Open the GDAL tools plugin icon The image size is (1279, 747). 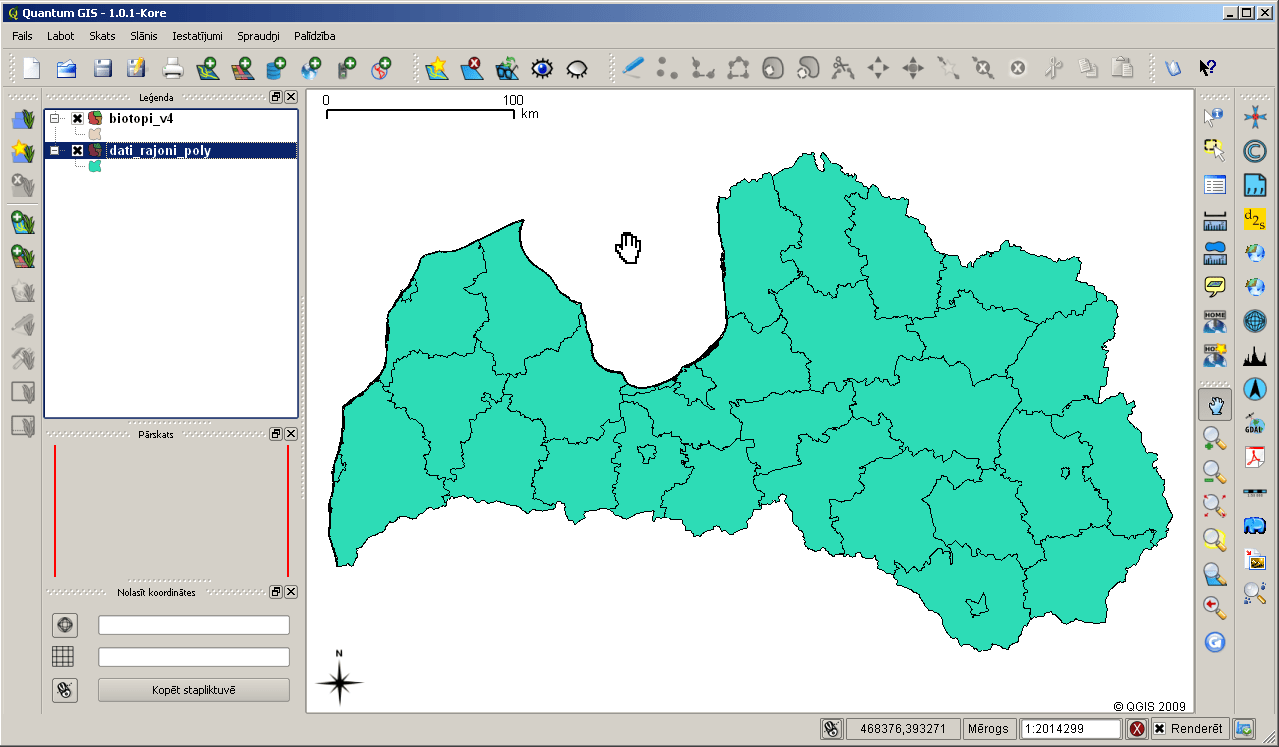pos(1254,422)
